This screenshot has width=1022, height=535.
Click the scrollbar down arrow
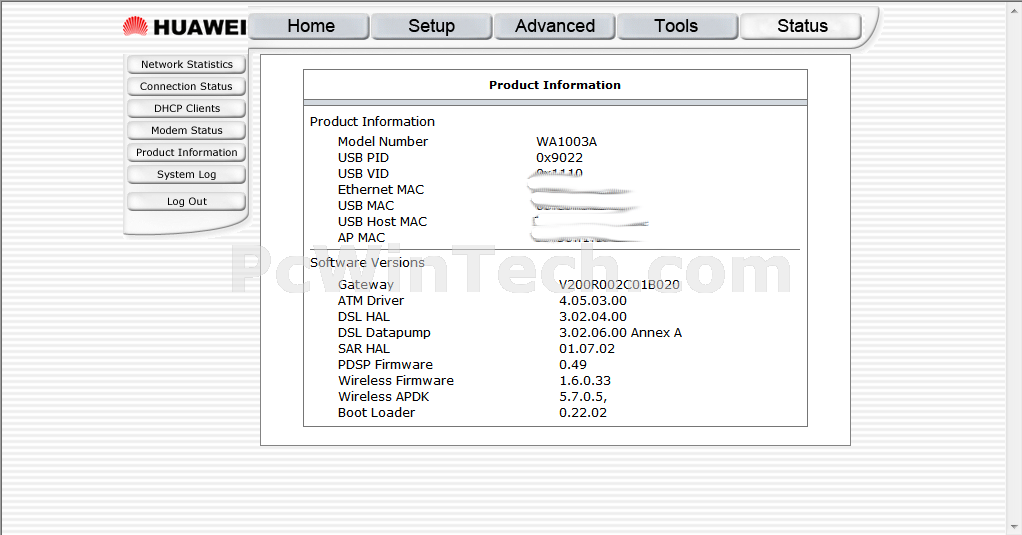point(1014,527)
